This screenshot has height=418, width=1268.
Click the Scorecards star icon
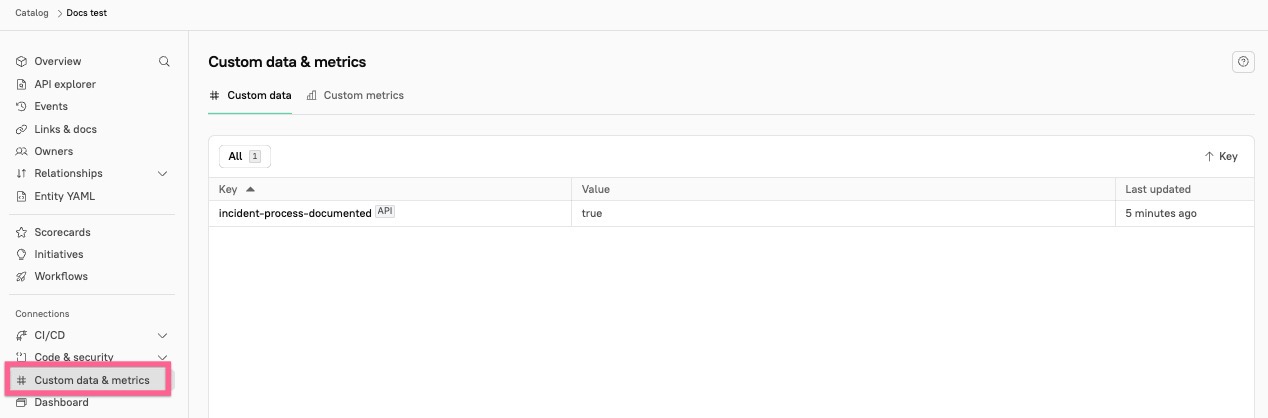(22, 232)
